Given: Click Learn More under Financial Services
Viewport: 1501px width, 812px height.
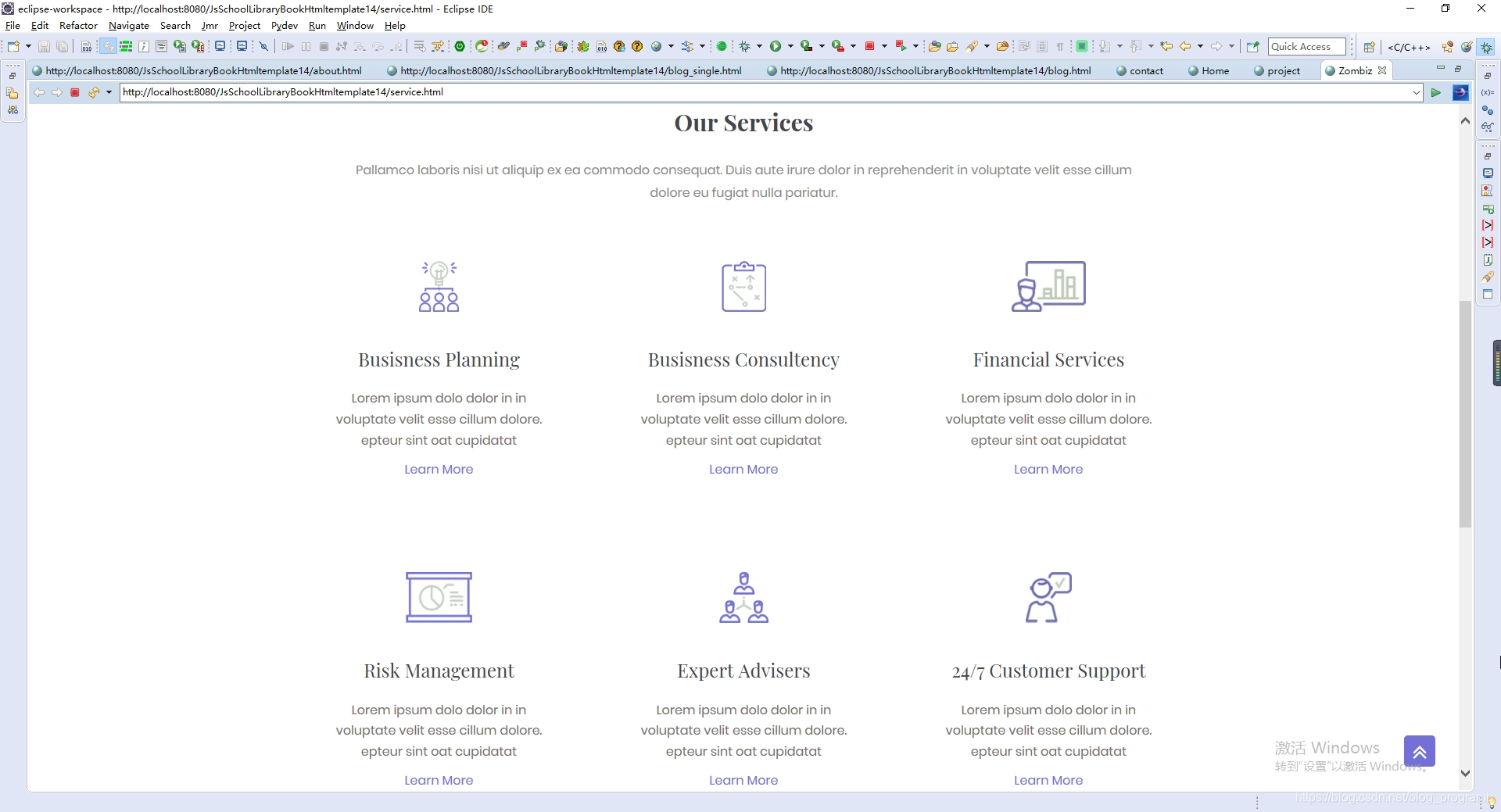Looking at the screenshot, I should pyautogui.click(x=1048, y=469).
